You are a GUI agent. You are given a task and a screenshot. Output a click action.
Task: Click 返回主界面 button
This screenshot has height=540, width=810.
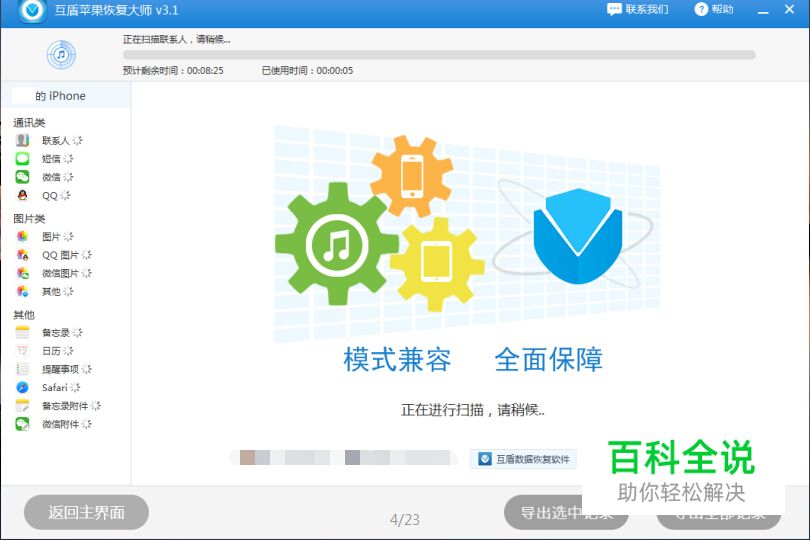click(x=86, y=512)
